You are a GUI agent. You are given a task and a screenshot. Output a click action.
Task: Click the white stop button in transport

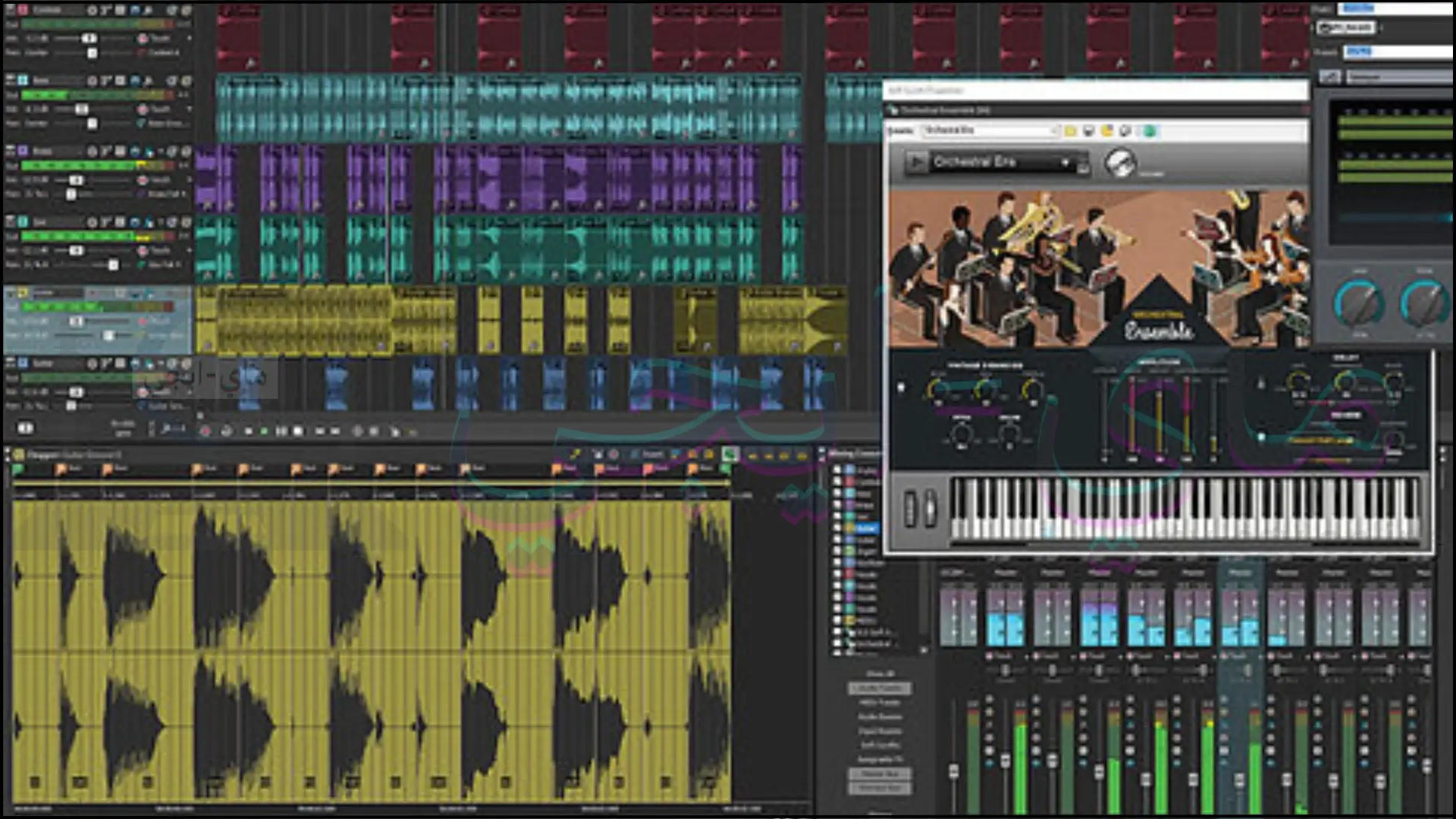(x=299, y=431)
